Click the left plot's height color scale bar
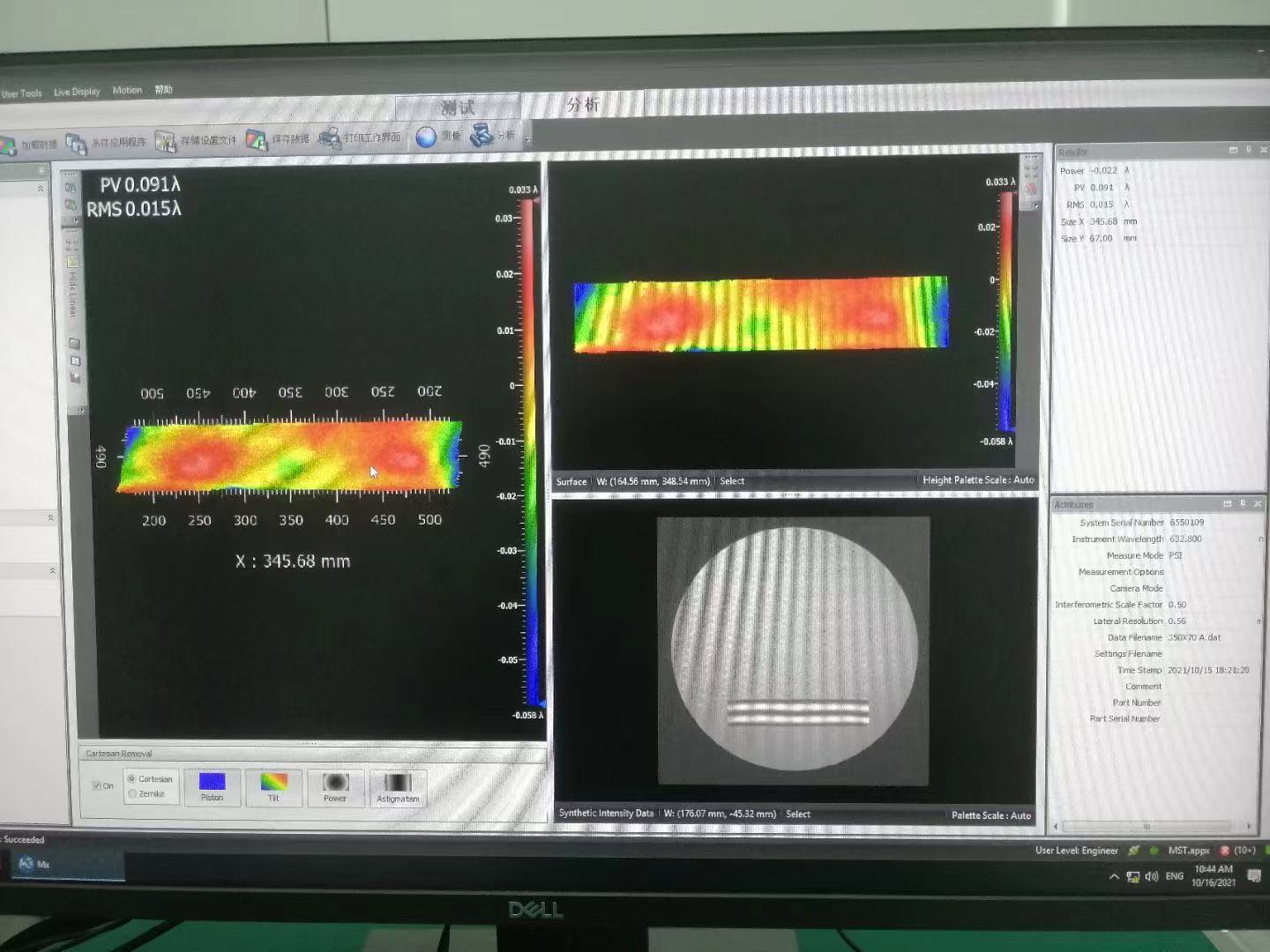The width and height of the screenshot is (1270, 952). [532, 452]
